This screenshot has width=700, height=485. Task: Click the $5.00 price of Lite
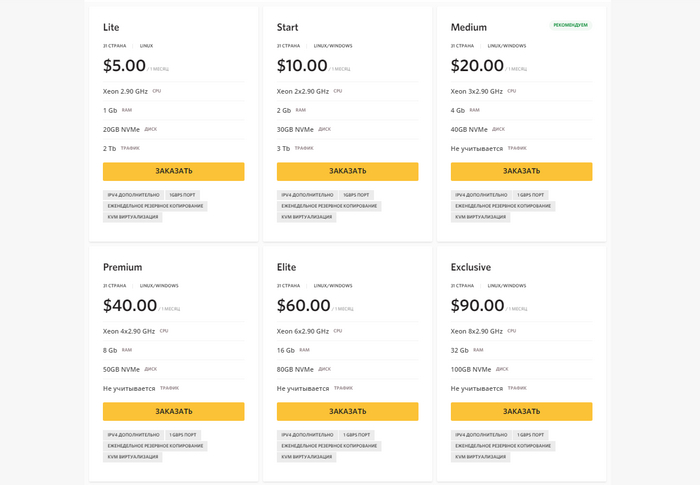click(x=125, y=66)
